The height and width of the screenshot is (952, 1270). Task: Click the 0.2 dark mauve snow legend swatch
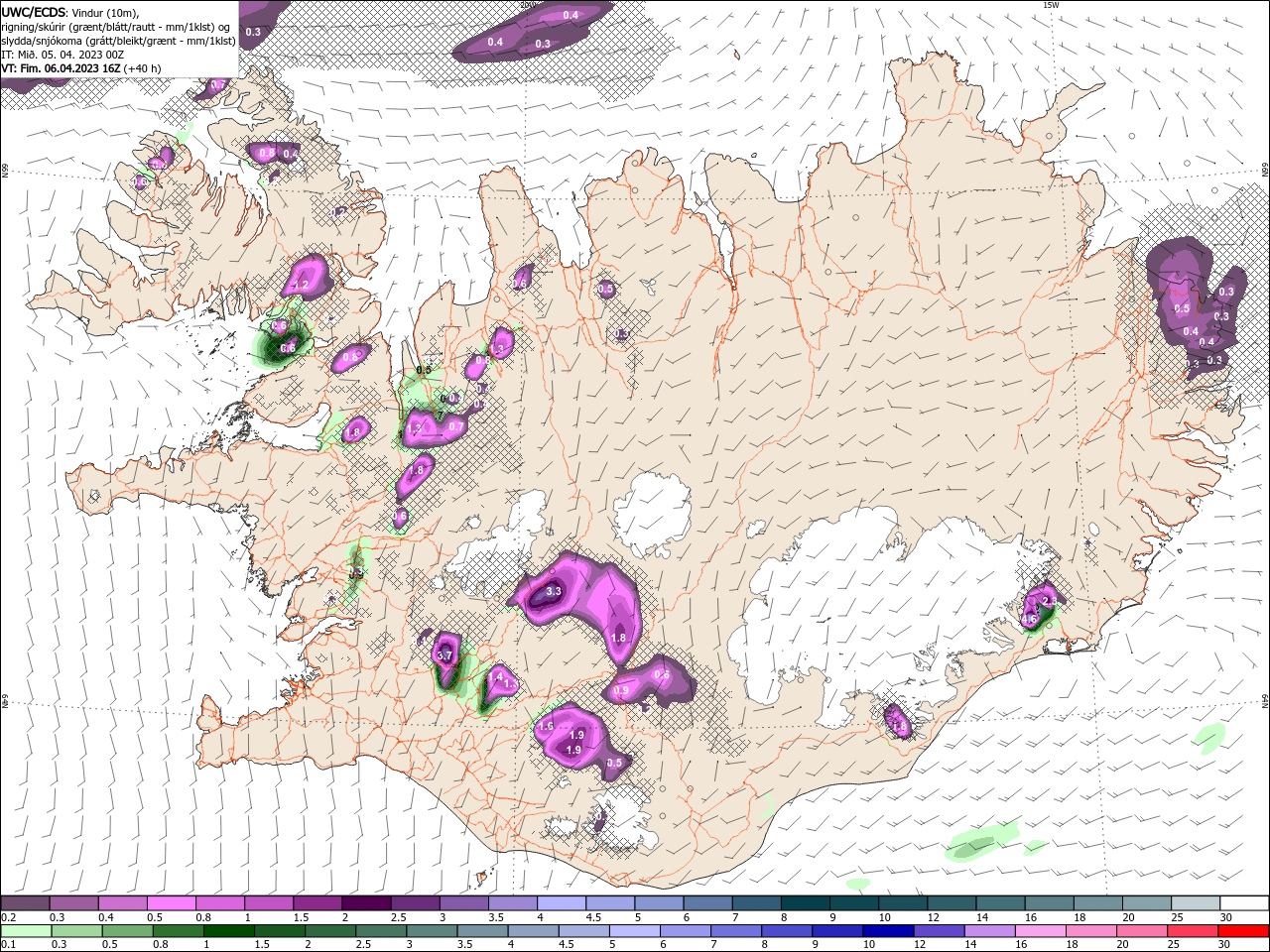(25, 903)
